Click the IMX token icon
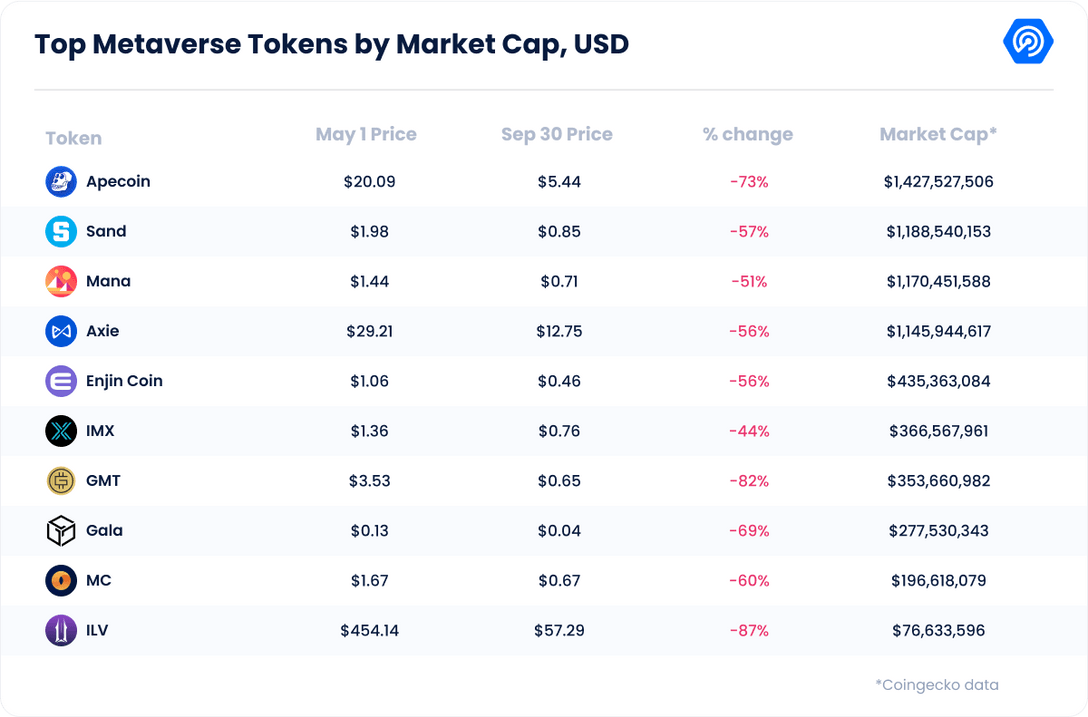 point(61,431)
